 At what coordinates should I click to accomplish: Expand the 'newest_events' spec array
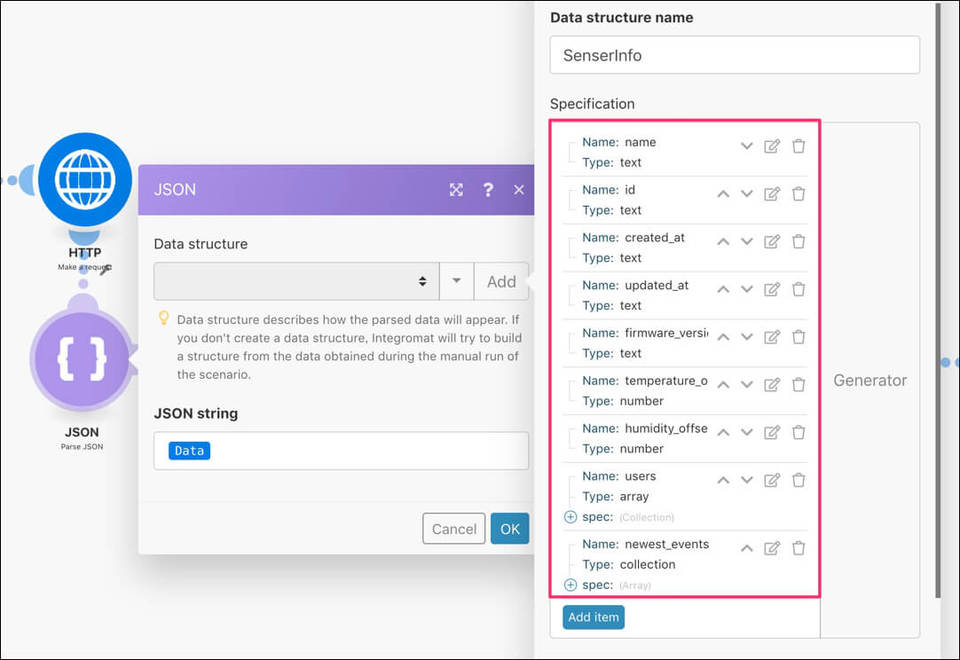(x=571, y=585)
